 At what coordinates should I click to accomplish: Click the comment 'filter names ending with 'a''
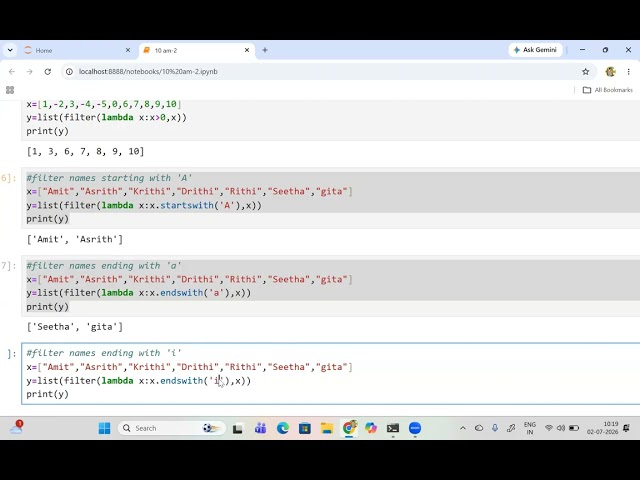click(104, 266)
